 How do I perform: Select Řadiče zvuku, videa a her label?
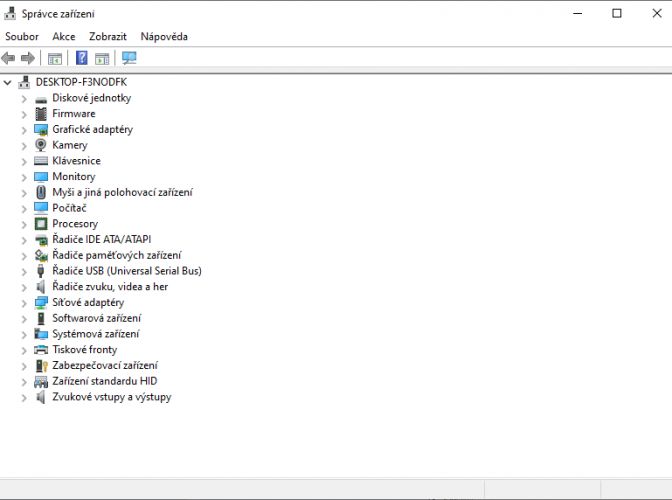pos(110,287)
